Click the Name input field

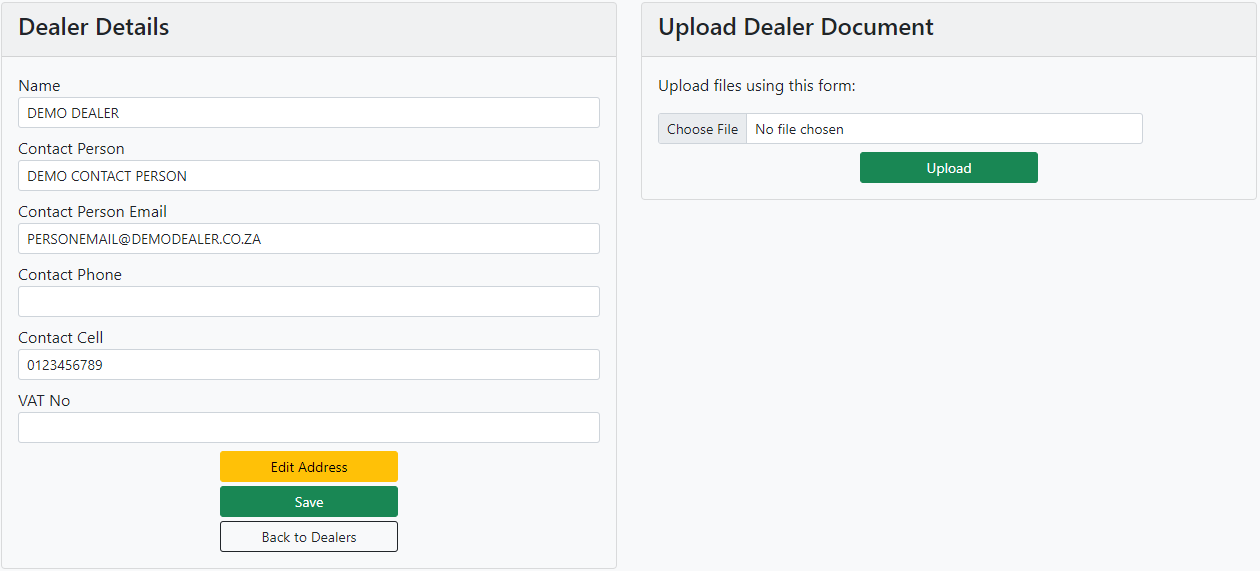click(x=308, y=113)
